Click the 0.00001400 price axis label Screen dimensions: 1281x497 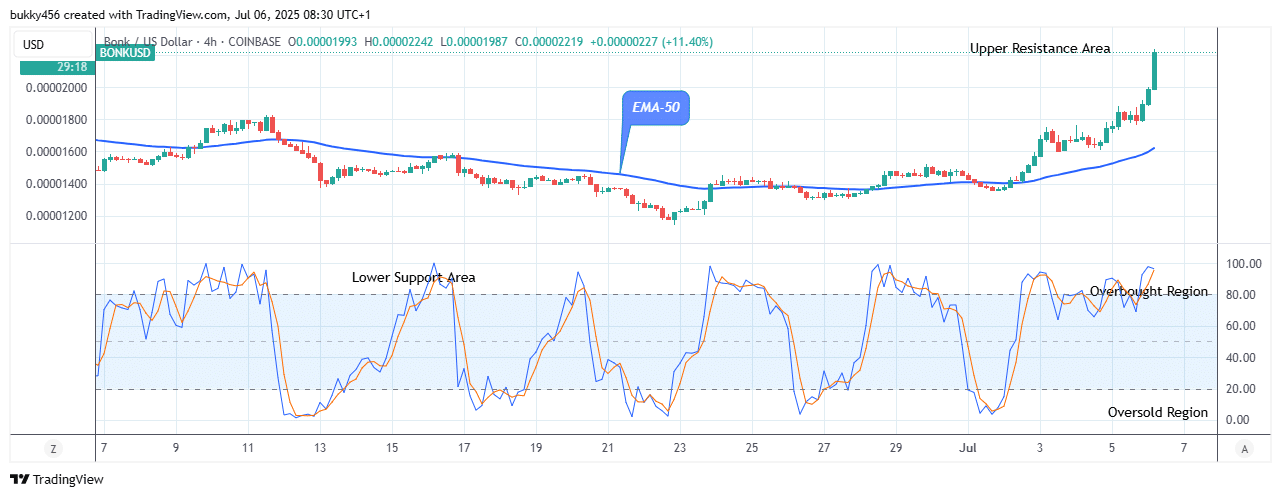tap(57, 184)
